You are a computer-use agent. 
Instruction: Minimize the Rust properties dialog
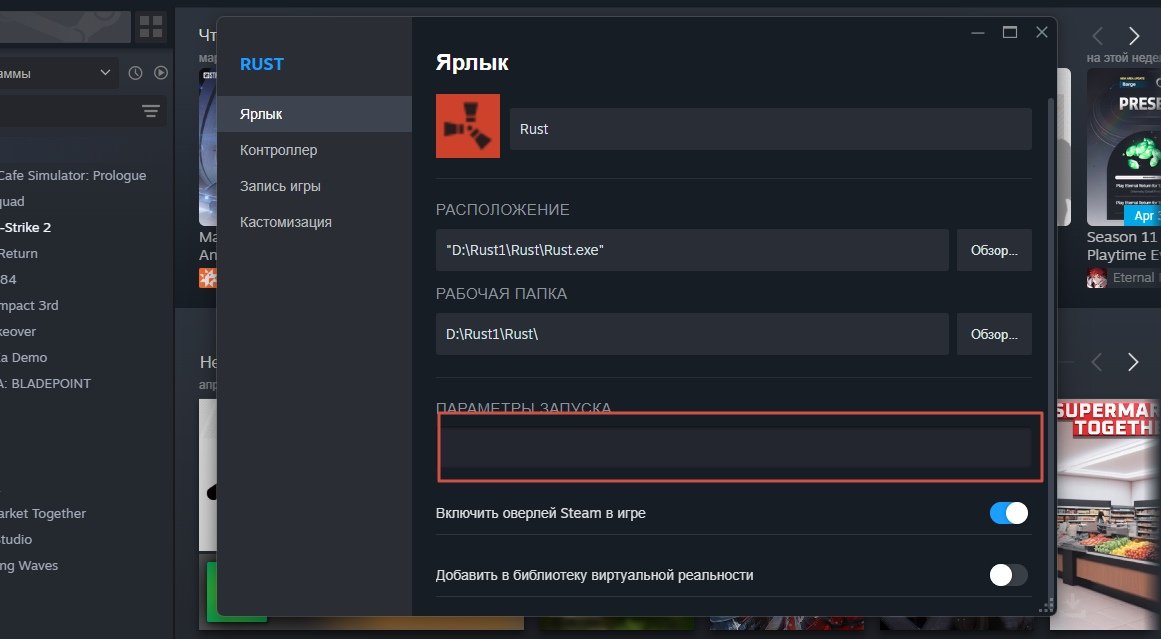pos(977,33)
